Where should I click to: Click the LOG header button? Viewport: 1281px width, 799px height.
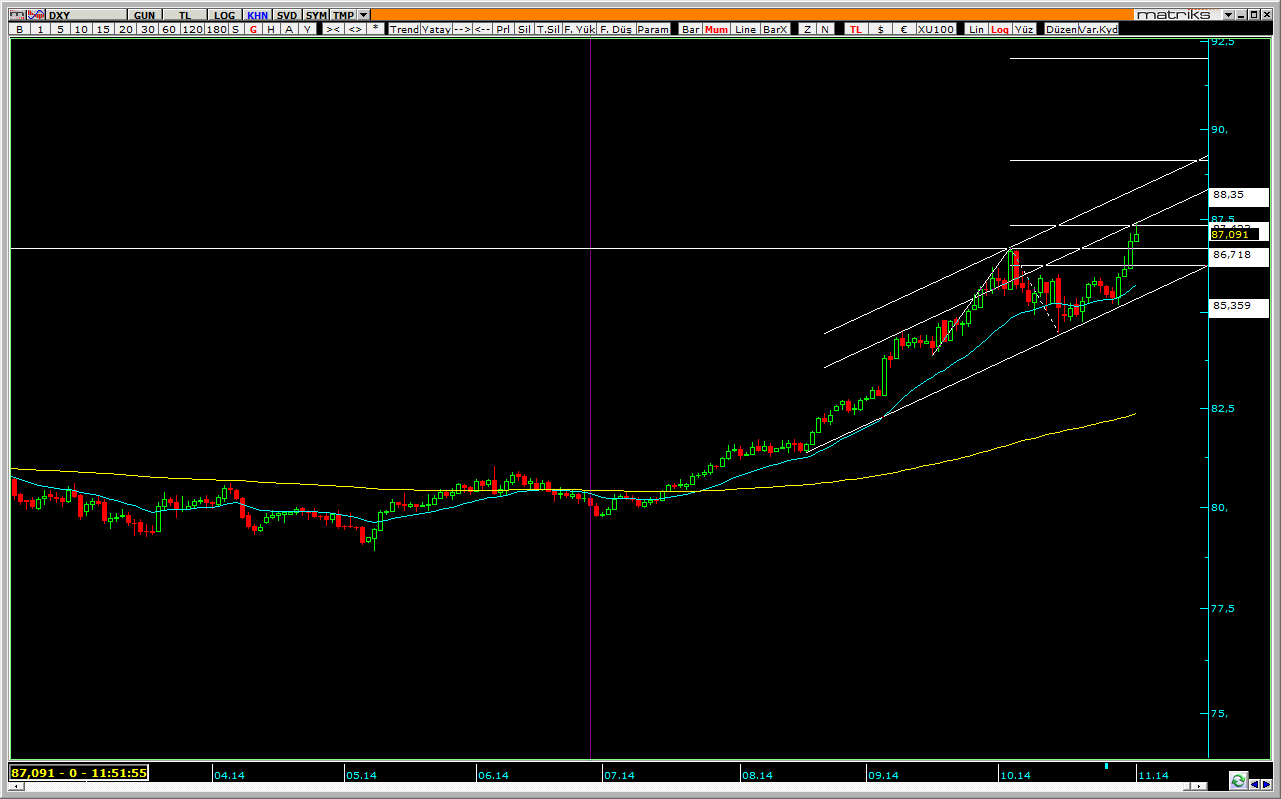tap(224, 15)
